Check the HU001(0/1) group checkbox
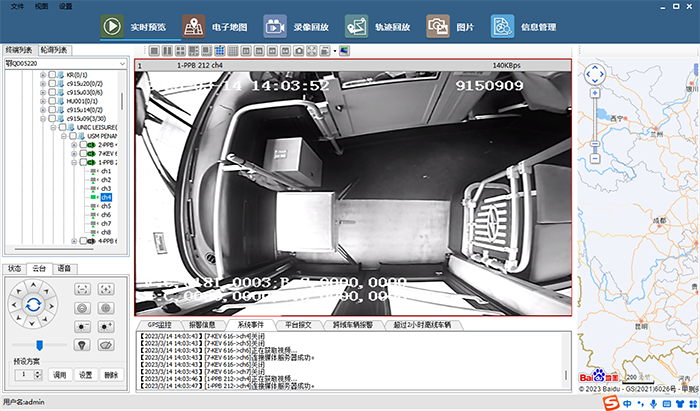This screenshot has width=700, height=411. (52, 101)
